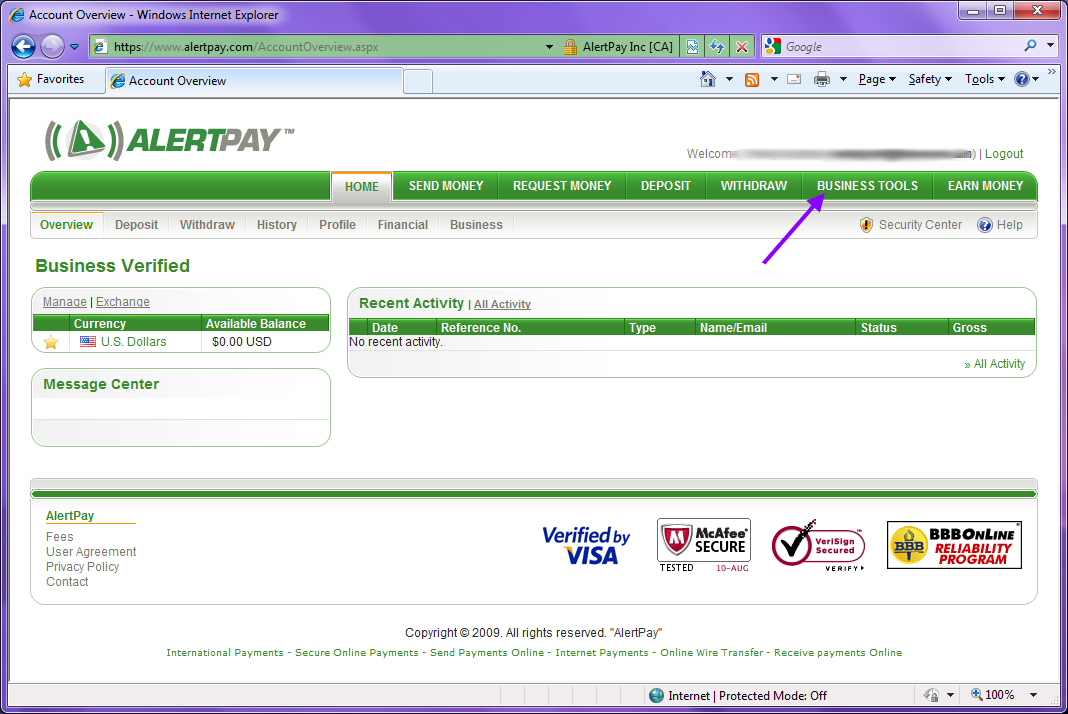Open the Profile sub-tab

337,225
